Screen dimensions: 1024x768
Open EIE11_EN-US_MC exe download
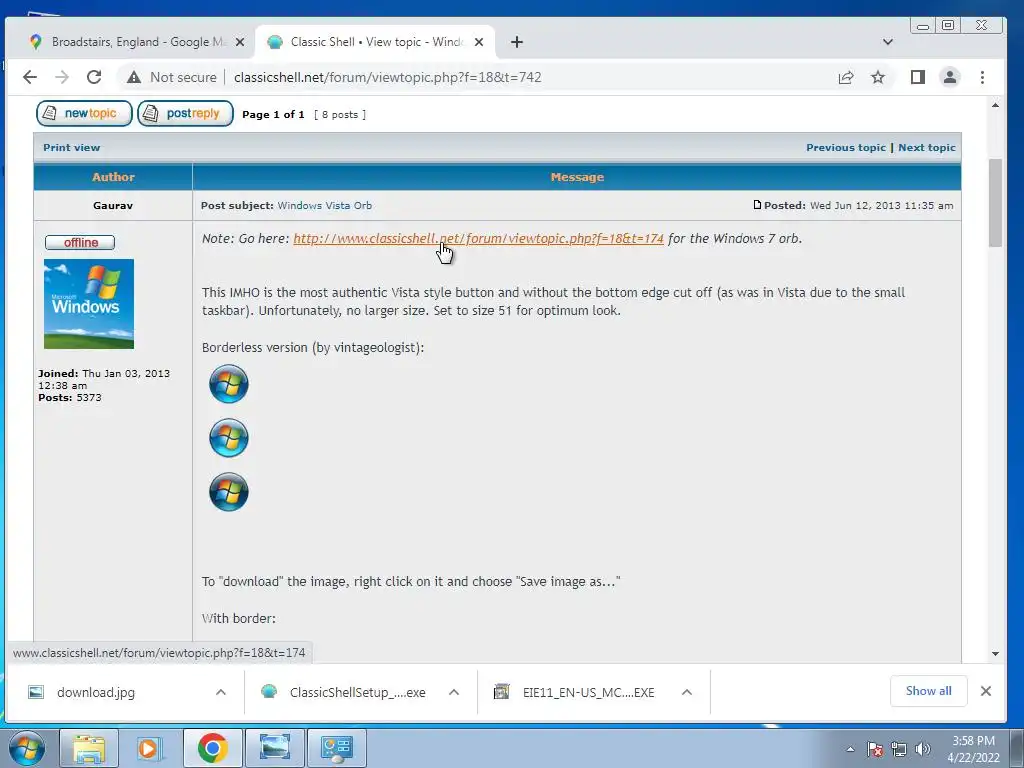588,692
